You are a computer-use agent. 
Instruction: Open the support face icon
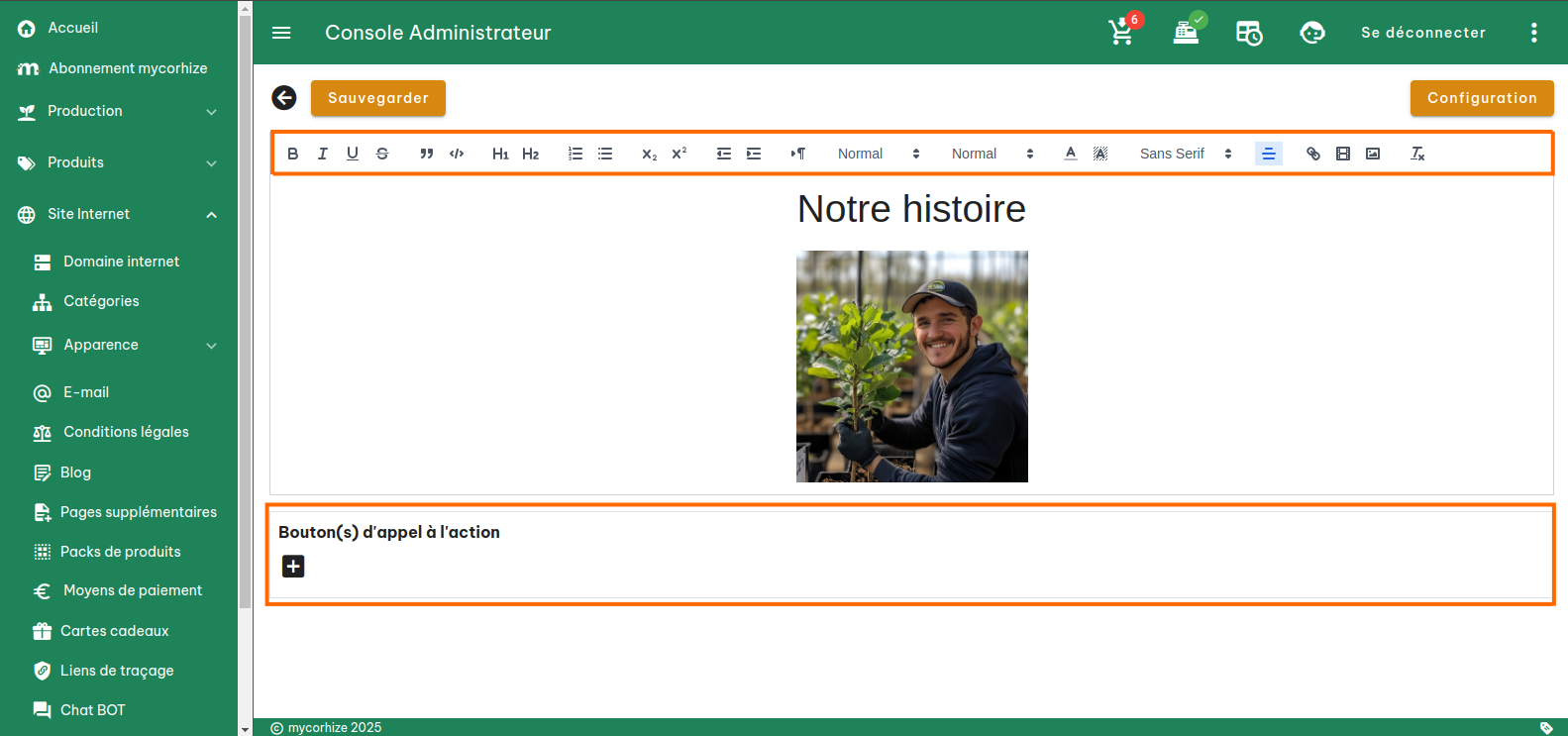(x=1312, y=33)
